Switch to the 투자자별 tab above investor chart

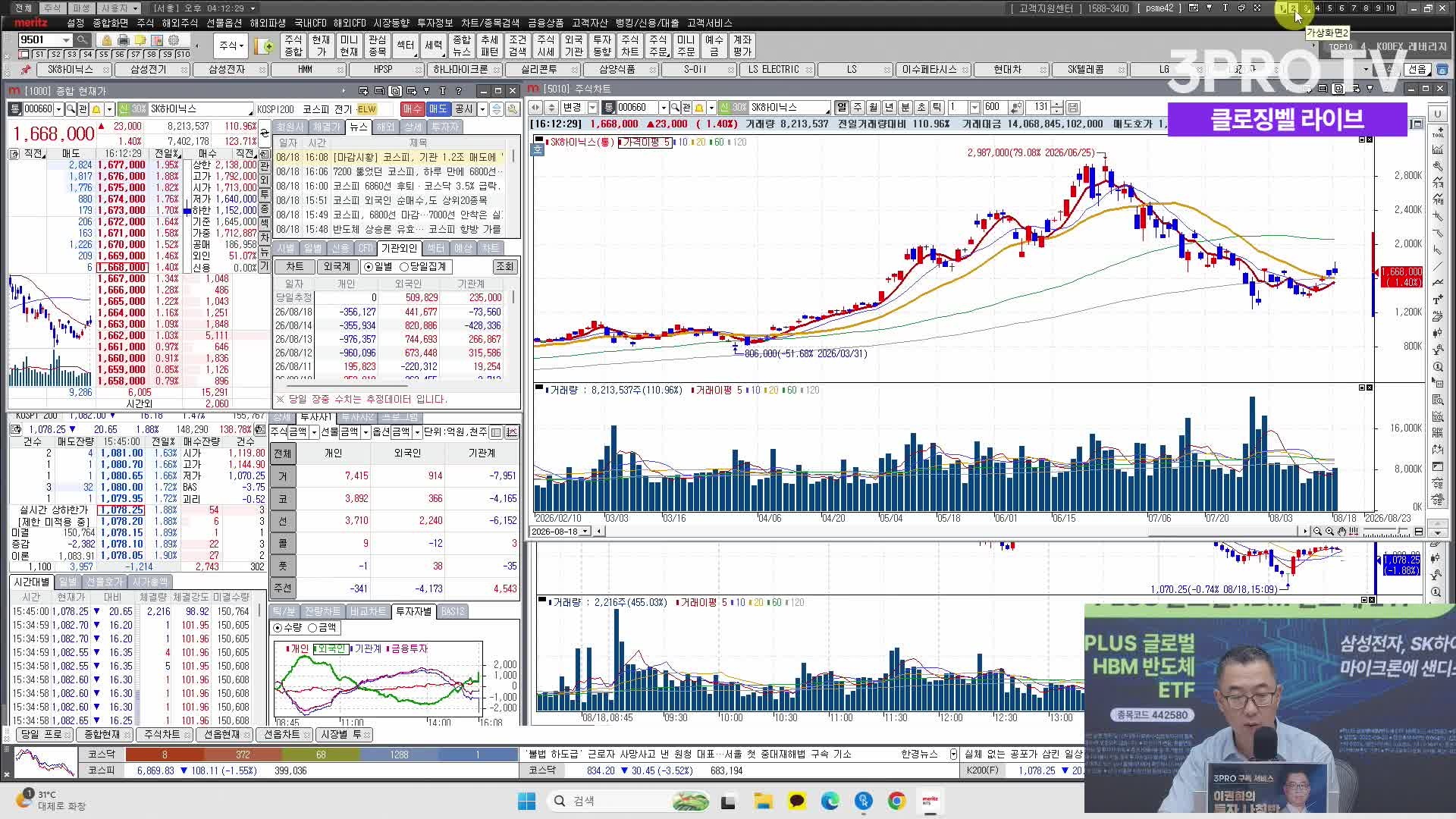(x=413, y=611)
